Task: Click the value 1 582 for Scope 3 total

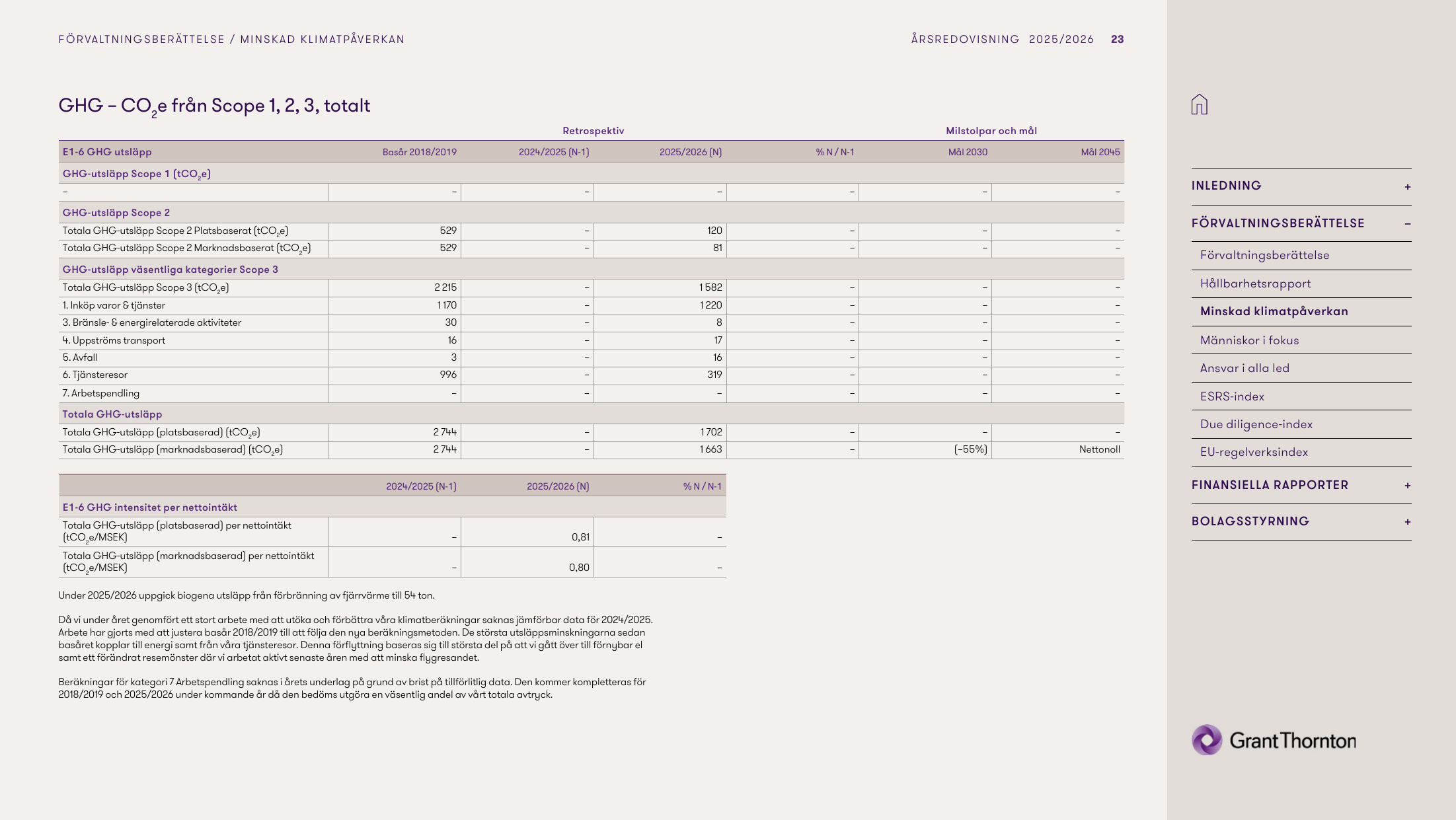Action: (710, 287)
